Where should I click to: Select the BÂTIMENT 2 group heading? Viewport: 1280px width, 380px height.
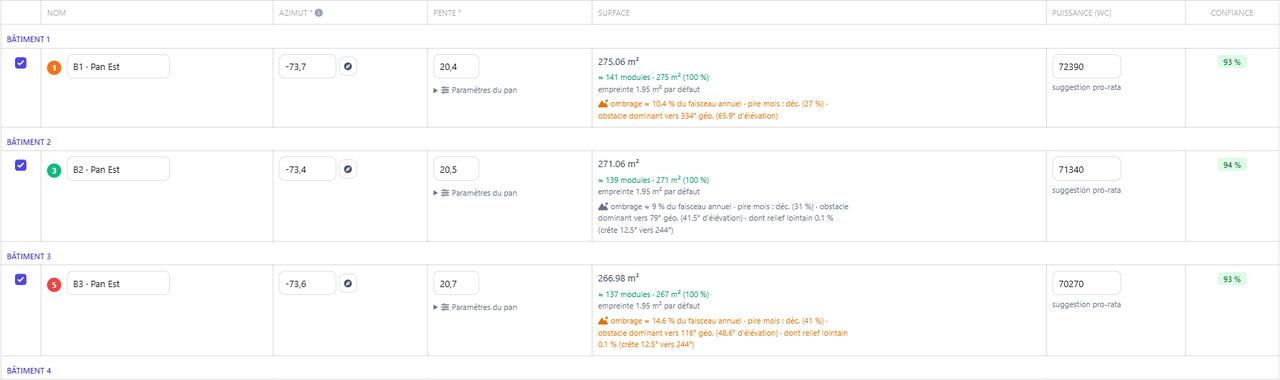click(x=28, y=142)
